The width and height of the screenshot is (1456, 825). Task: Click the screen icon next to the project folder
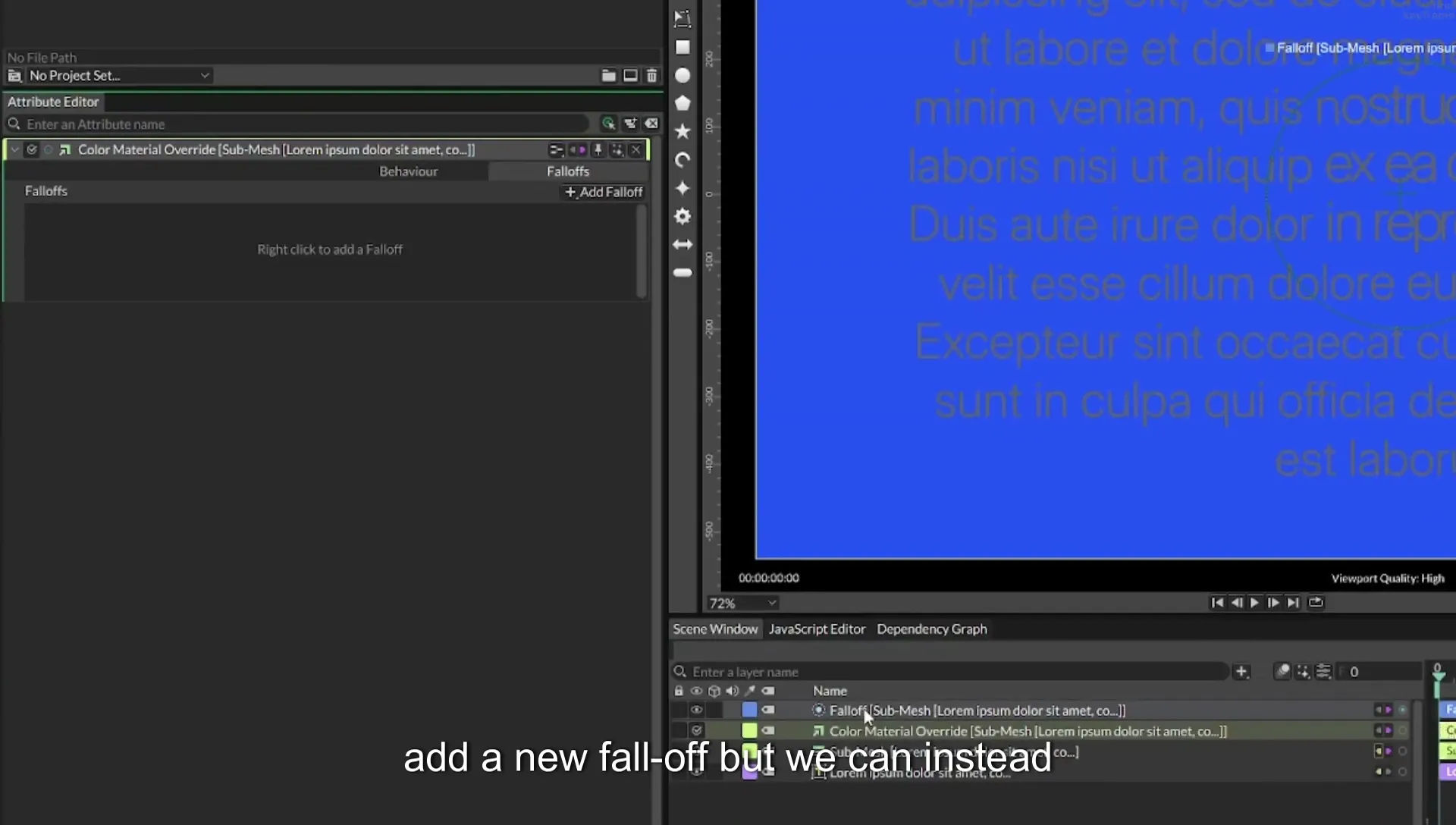pos(630,75)
